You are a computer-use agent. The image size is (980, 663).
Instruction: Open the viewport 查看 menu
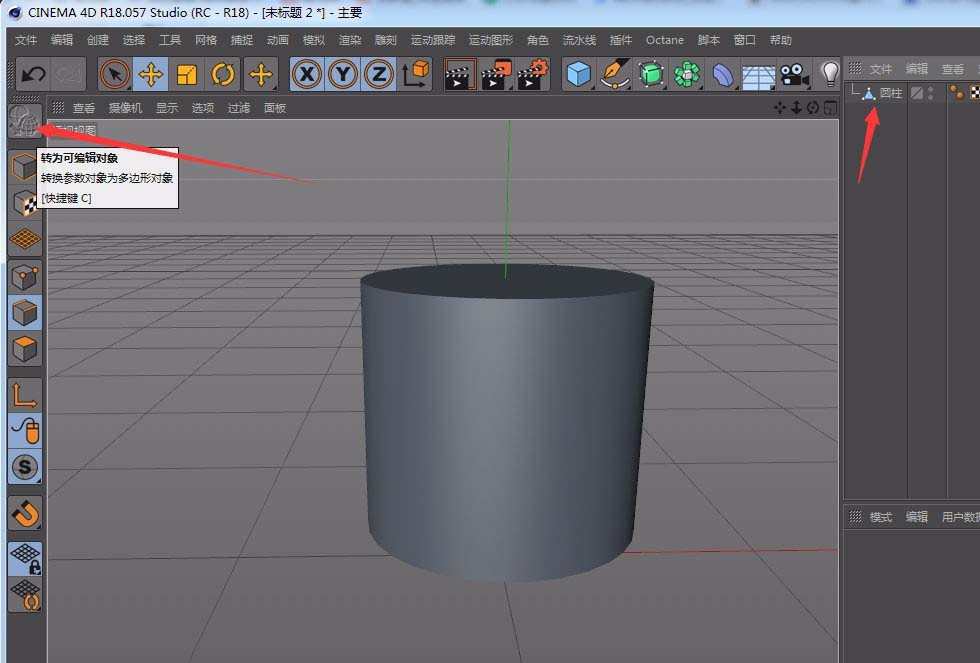pyautogui.click(x=84, y=108)
